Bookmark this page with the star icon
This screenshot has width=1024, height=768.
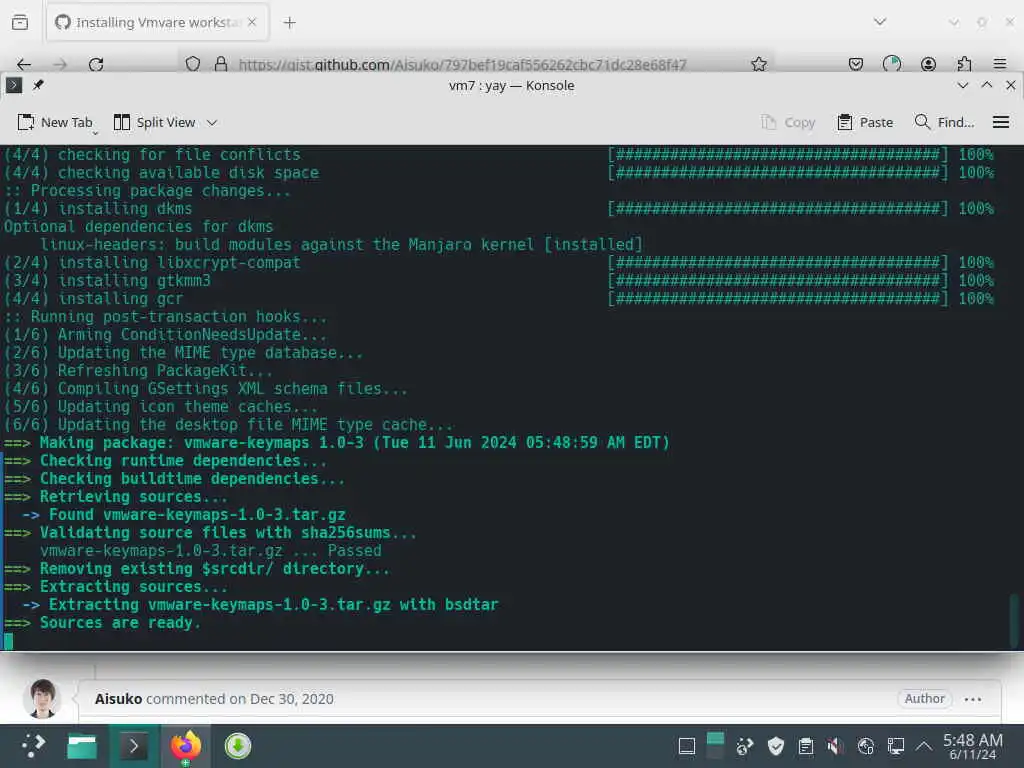(x=758, y=64)
